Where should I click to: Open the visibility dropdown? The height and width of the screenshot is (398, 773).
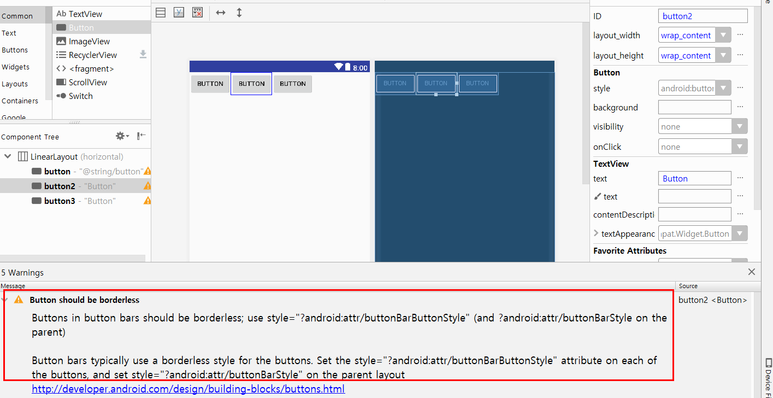click(x=739, y=127)
